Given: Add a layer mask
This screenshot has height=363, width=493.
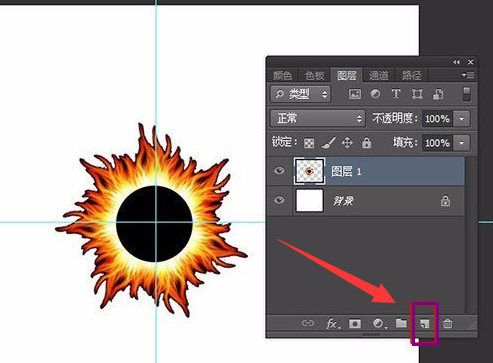Looking at the screenshot, I should click(355, 323).
